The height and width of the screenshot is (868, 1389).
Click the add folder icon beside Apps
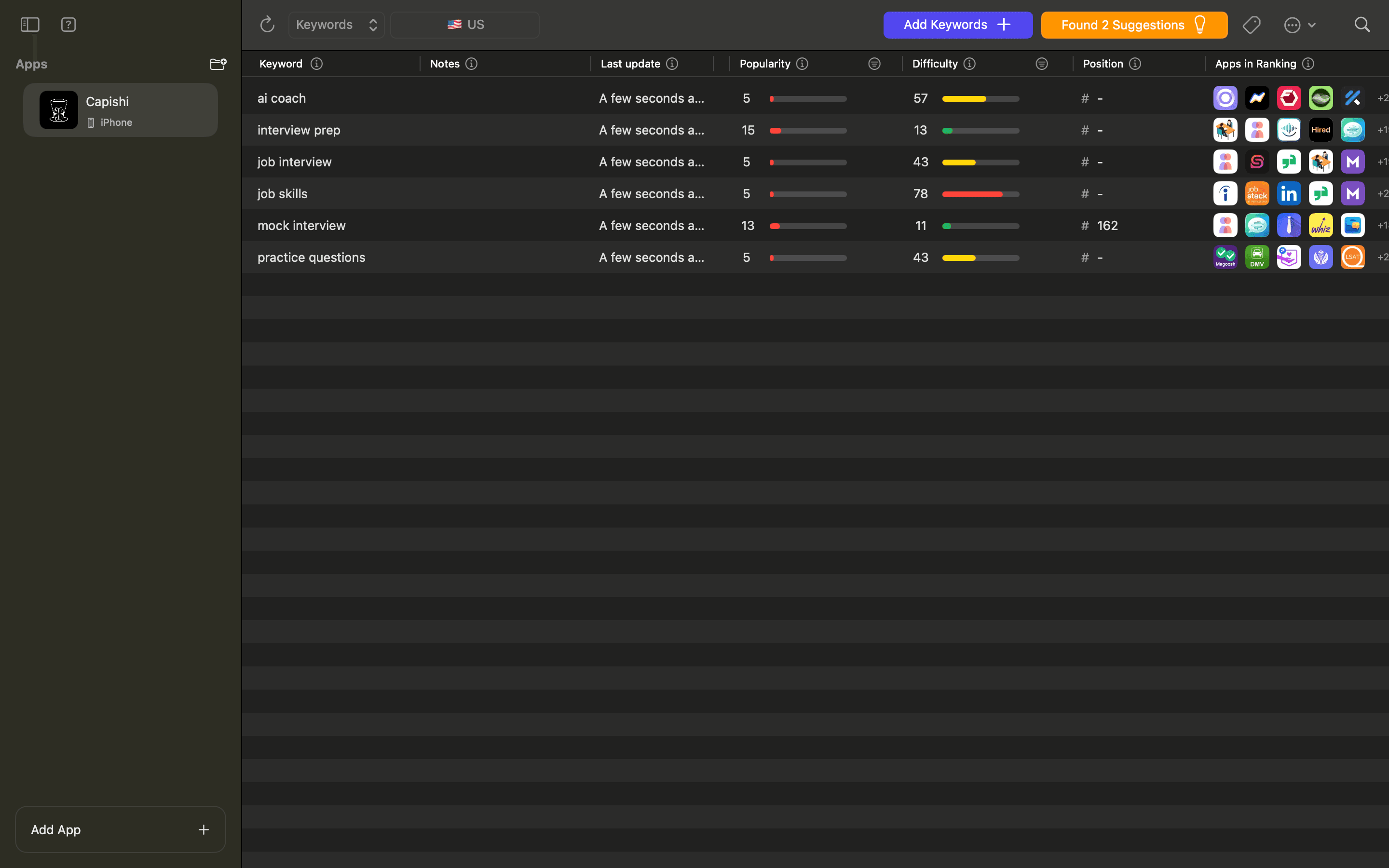pos(218,64)
